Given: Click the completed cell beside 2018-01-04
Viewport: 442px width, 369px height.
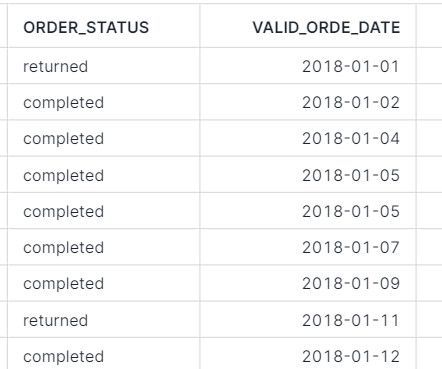Looking at the screenshot, I should (104, 138).
